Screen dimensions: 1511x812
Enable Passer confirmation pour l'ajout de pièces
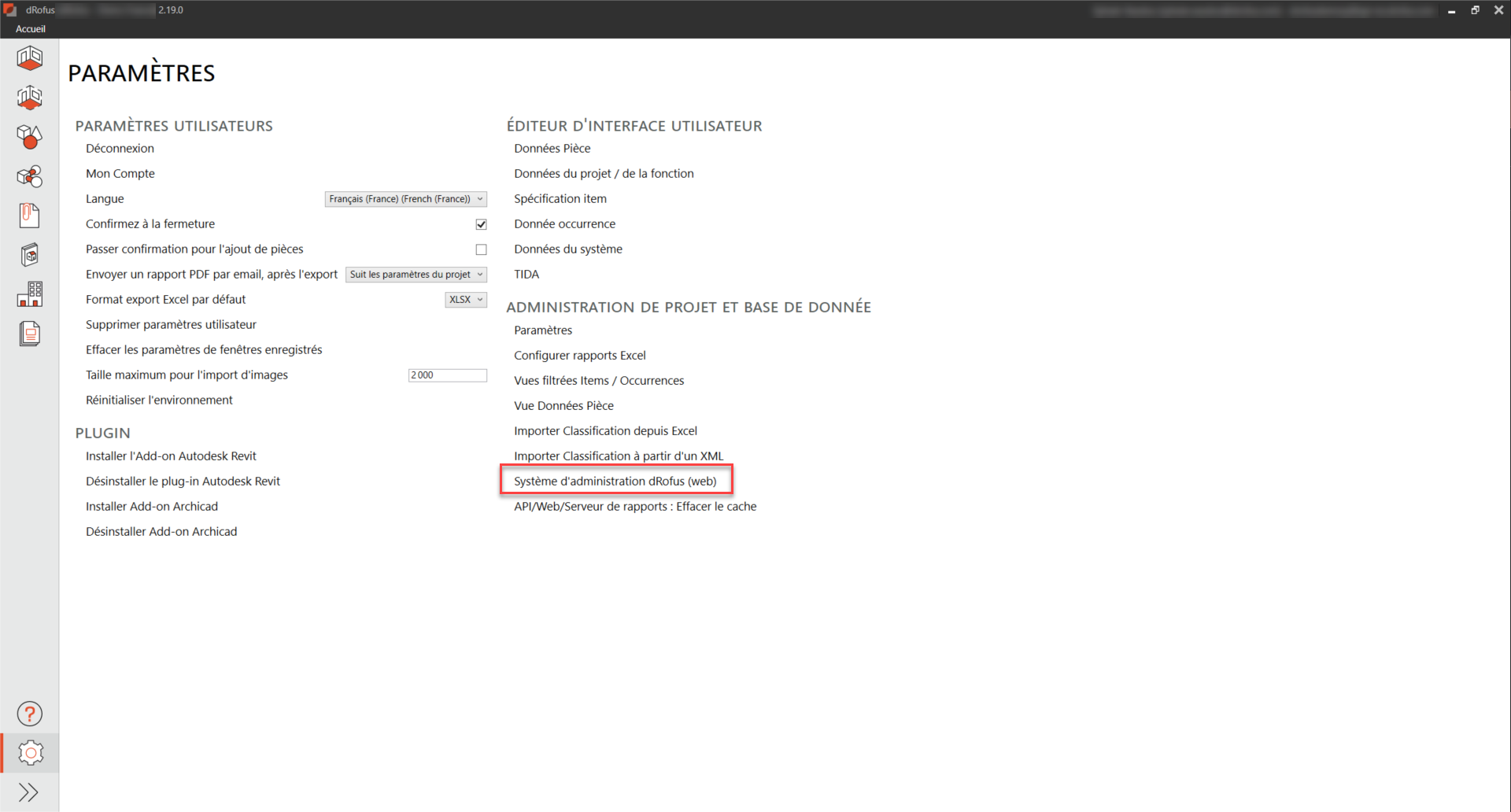pos(481,249)
